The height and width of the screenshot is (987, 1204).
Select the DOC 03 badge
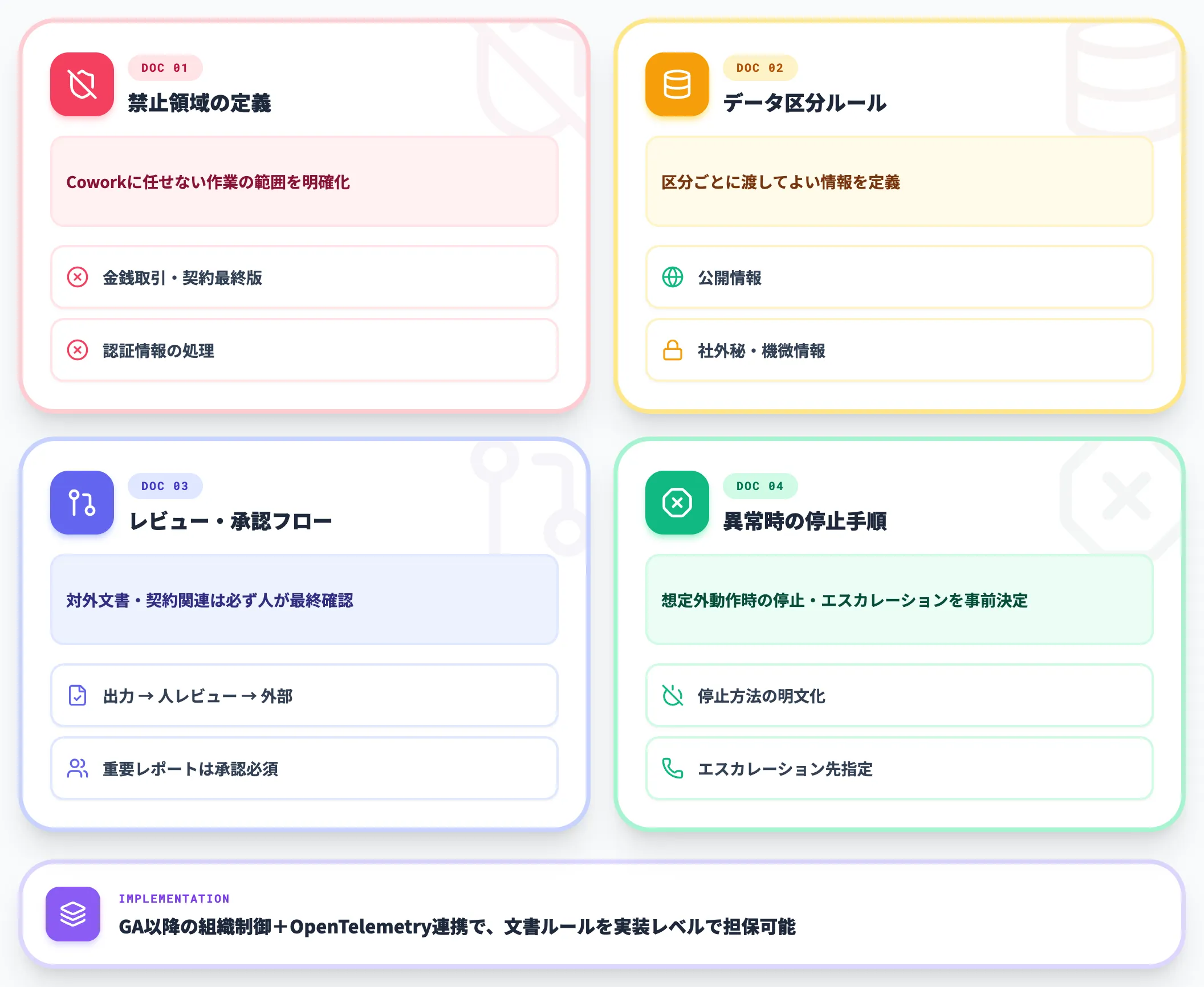click(x=165, y=486)
